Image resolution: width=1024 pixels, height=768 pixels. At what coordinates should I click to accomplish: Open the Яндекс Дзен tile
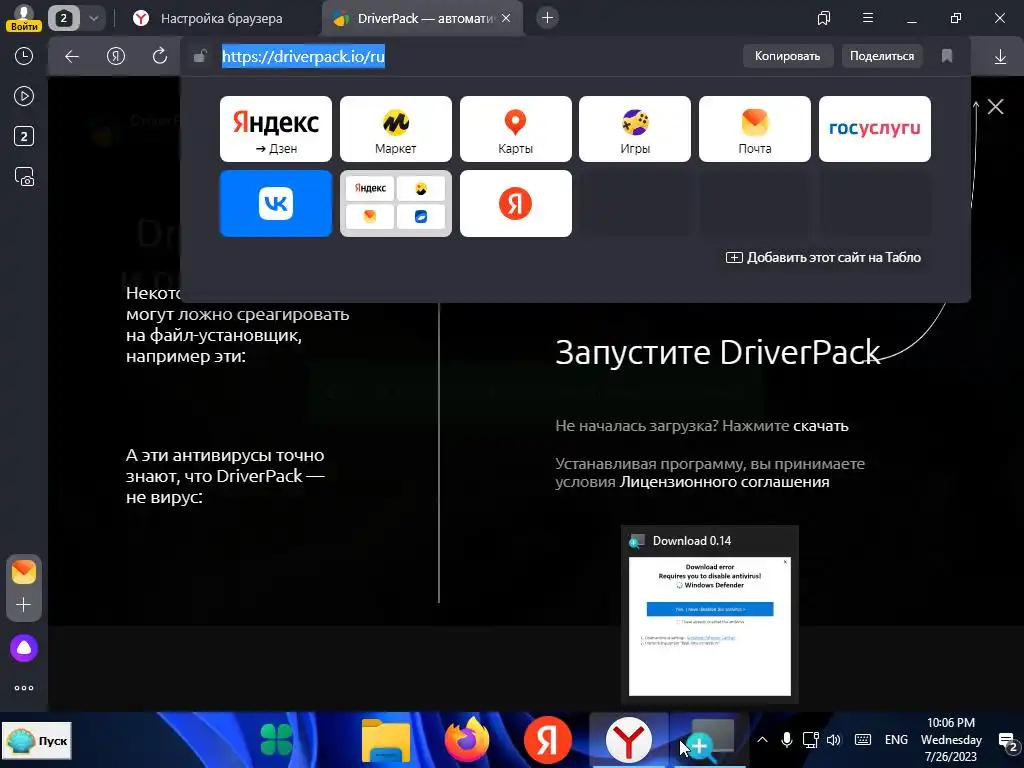[276, 129]
